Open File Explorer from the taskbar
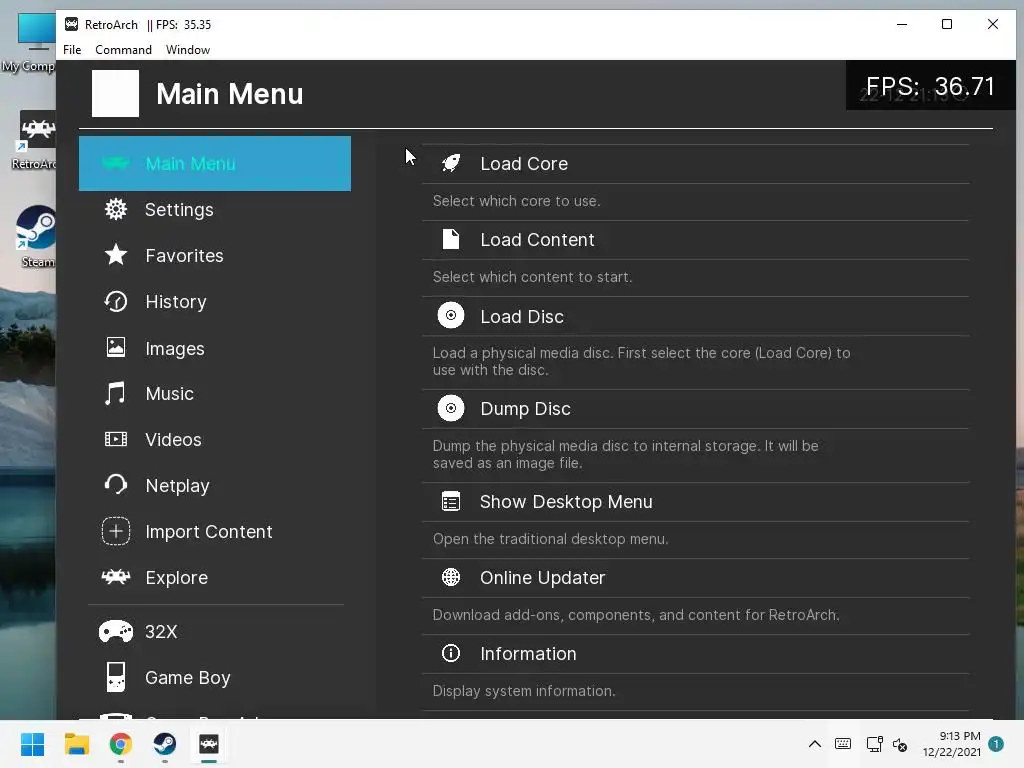 click(76, 744)
